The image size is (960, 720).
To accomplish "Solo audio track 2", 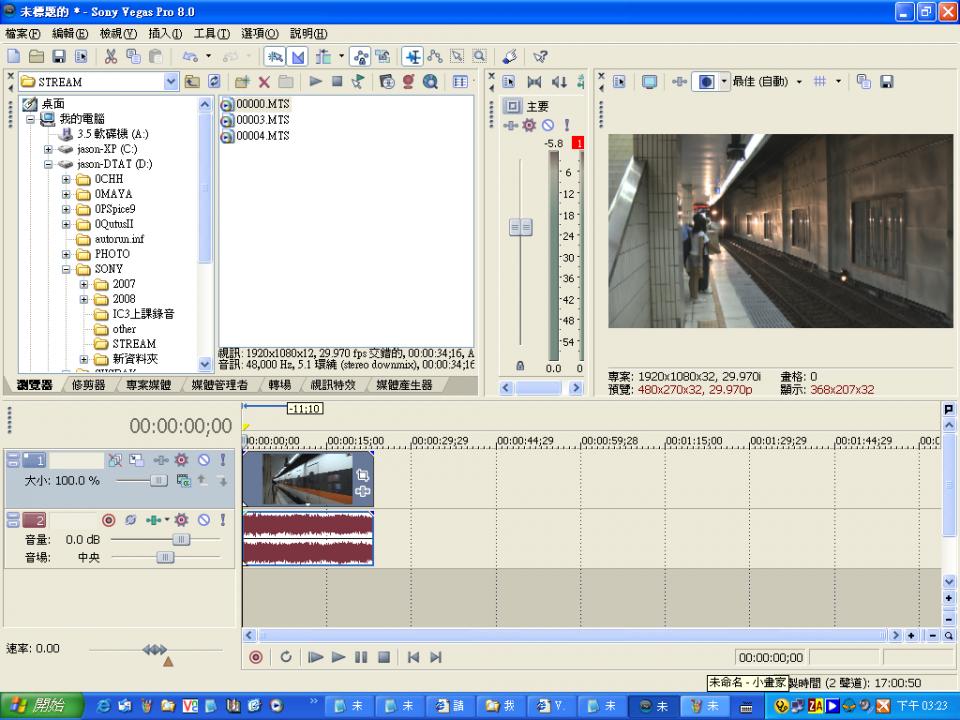I will (x=222, y=520).
